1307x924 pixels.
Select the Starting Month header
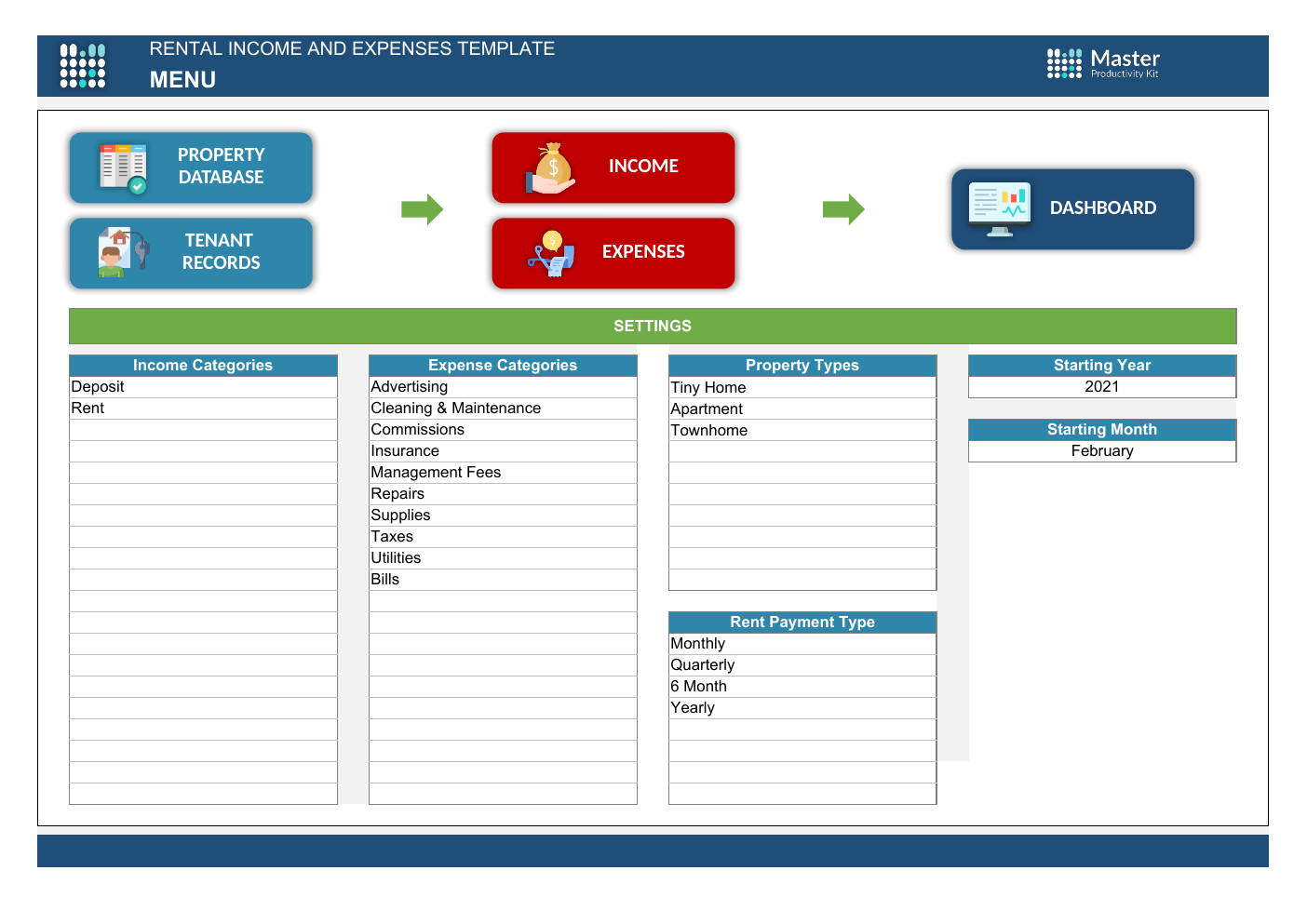tap(1102, 430)
